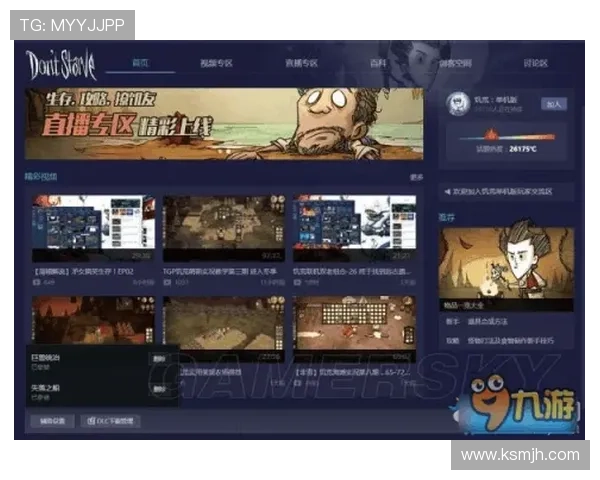Click the view count icon under third video
The width and height of the screenshot is (600, 480).
[297, 282]
